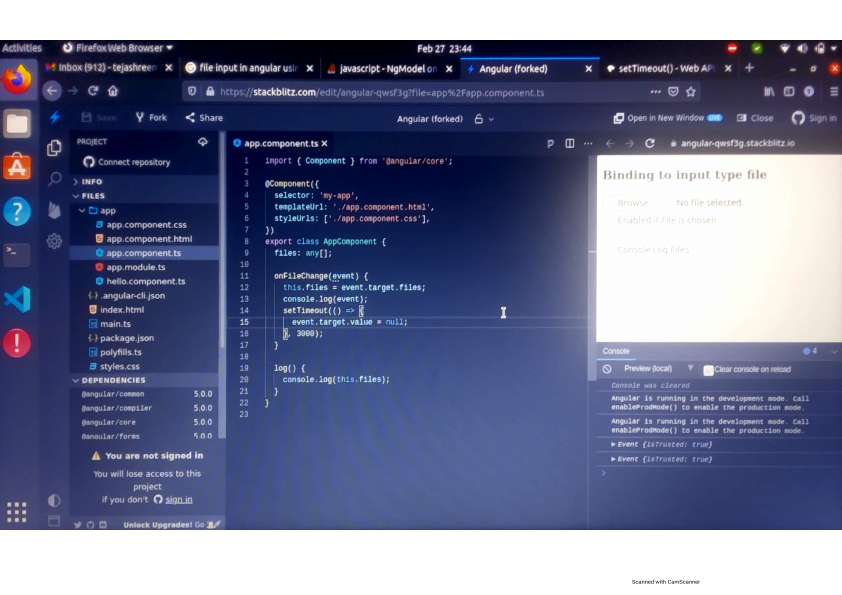Open the Firebase deploy icon in the sidebar
842x595 pixels.
click(x=54, y=209)
